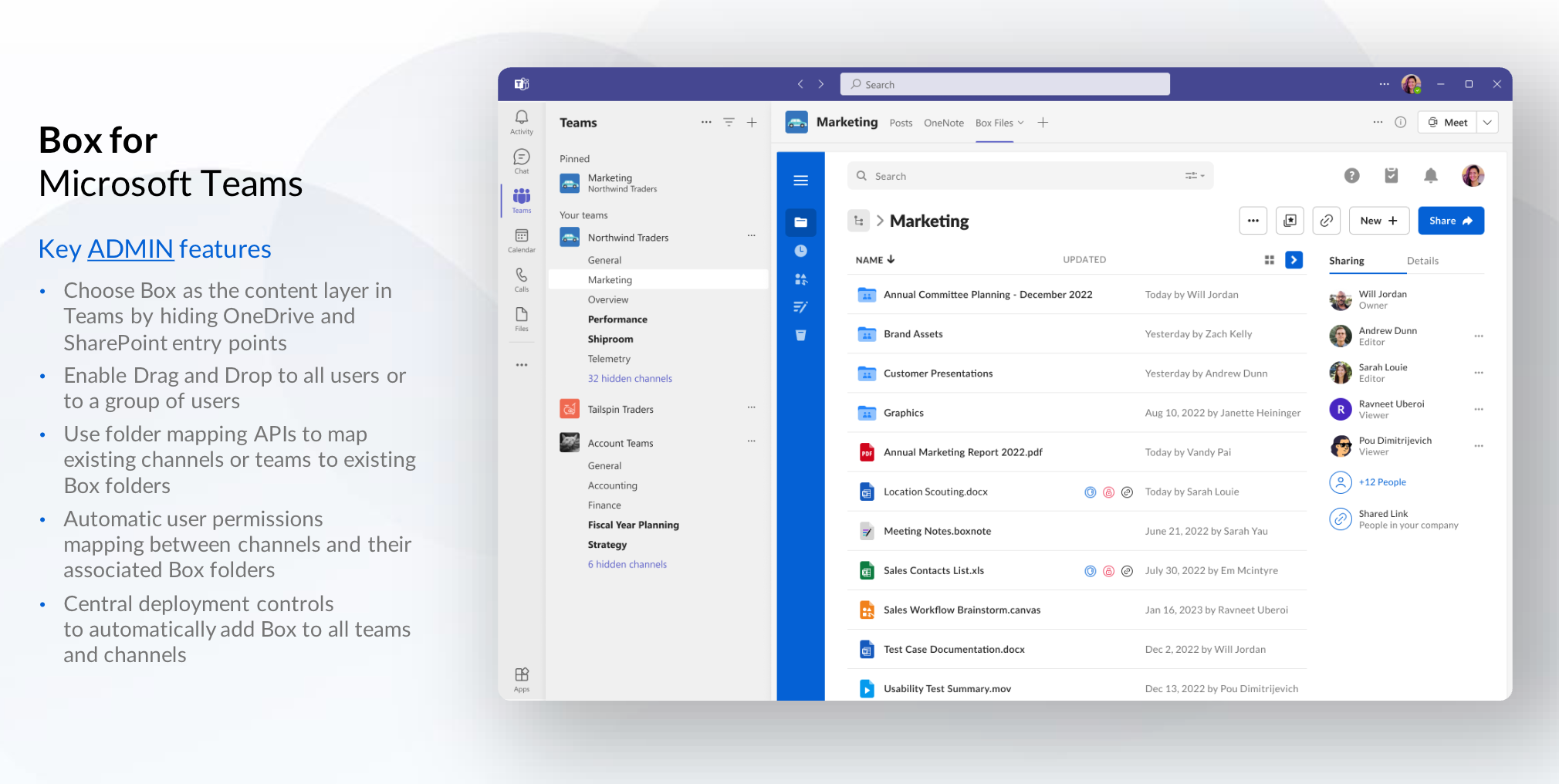Click channel info icon near Meet
The height and width of the screenshot is (784, 1559).
click(1401, 122)
